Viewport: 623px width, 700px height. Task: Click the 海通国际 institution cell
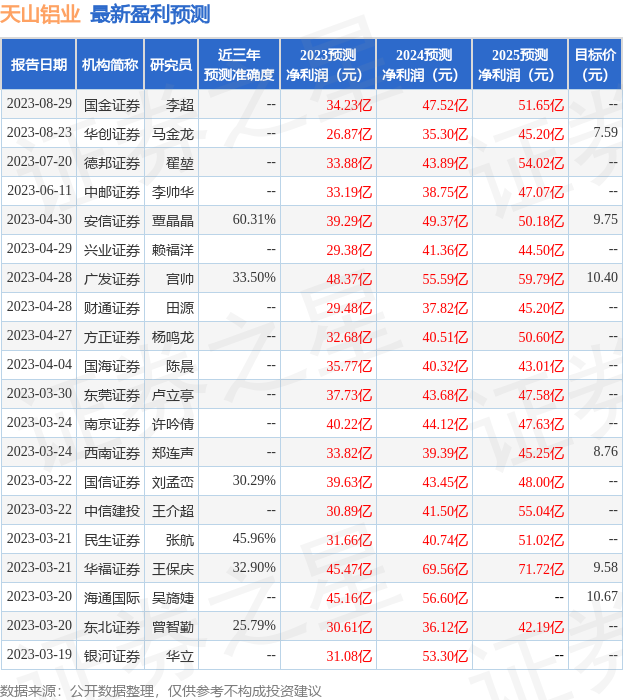tap(112, 598)
